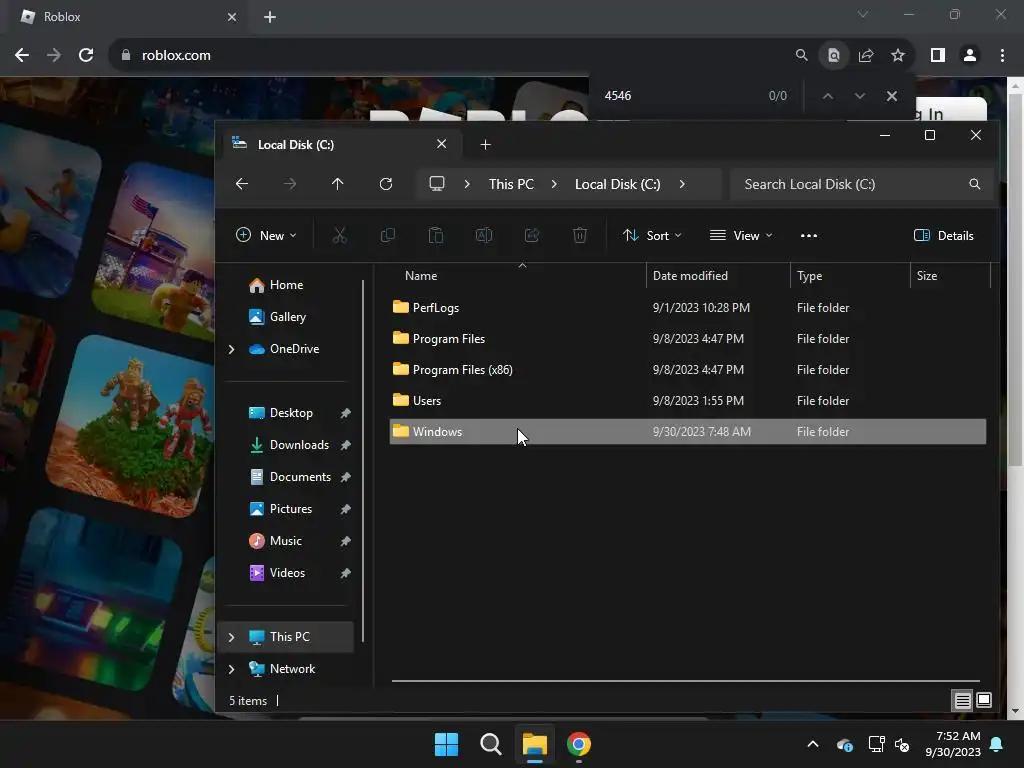Go forward in File Explorer
The height and width of the screenshot is (768, 1024).
click(x=290, y=184)
